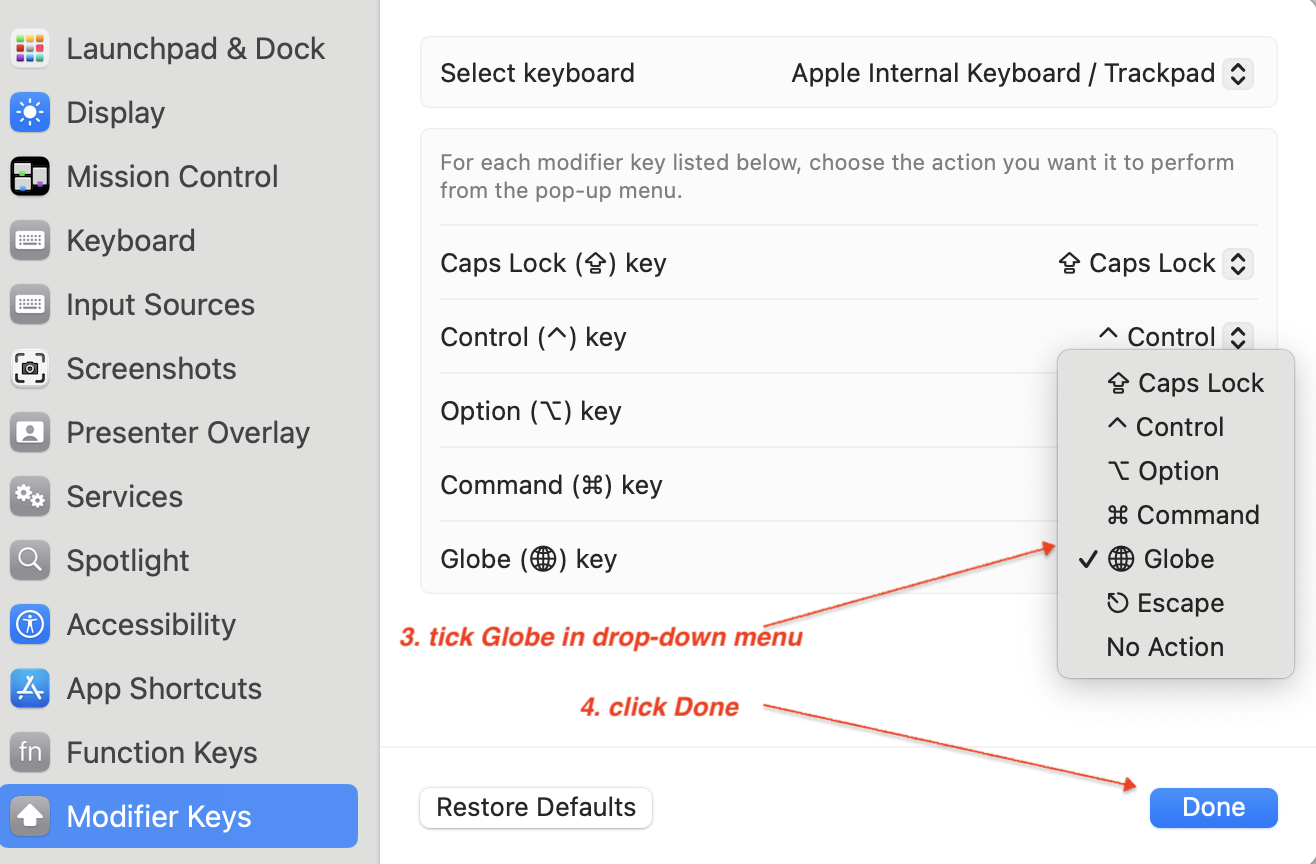Open the Control key pop-up menu
Viewport: 1316px width, 864px height.
pos(1237,337)
